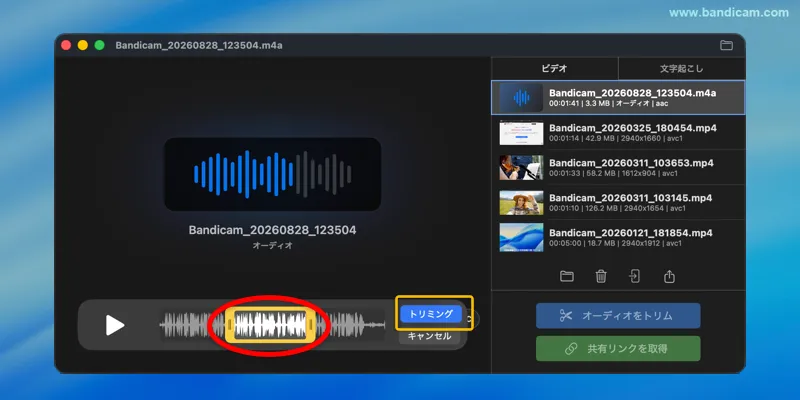
Task: Click thumbnail of Bandicam_20260311_103653.mp4
Action: [x=521, y=167]
